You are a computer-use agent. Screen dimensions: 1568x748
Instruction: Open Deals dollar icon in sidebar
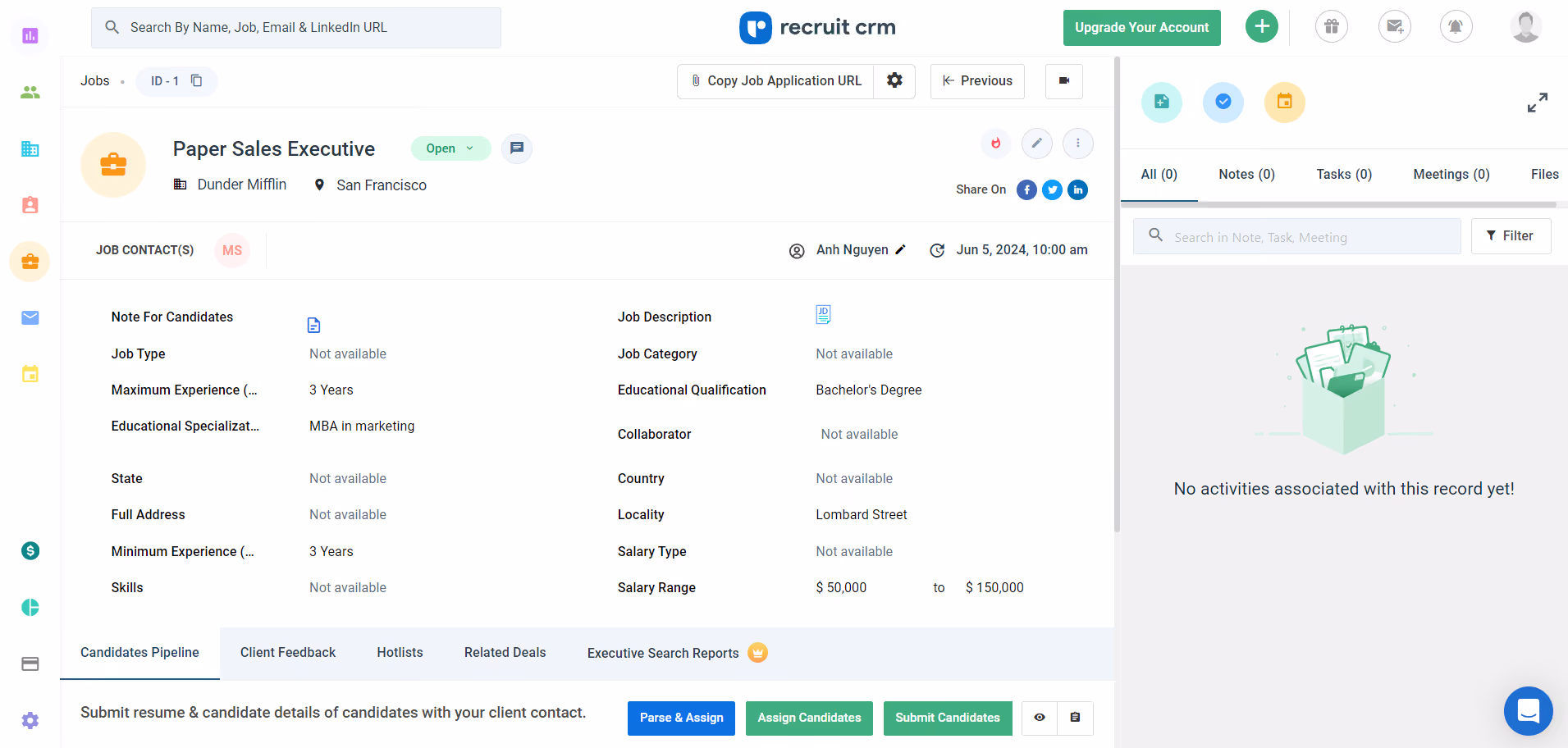point(30,551)
